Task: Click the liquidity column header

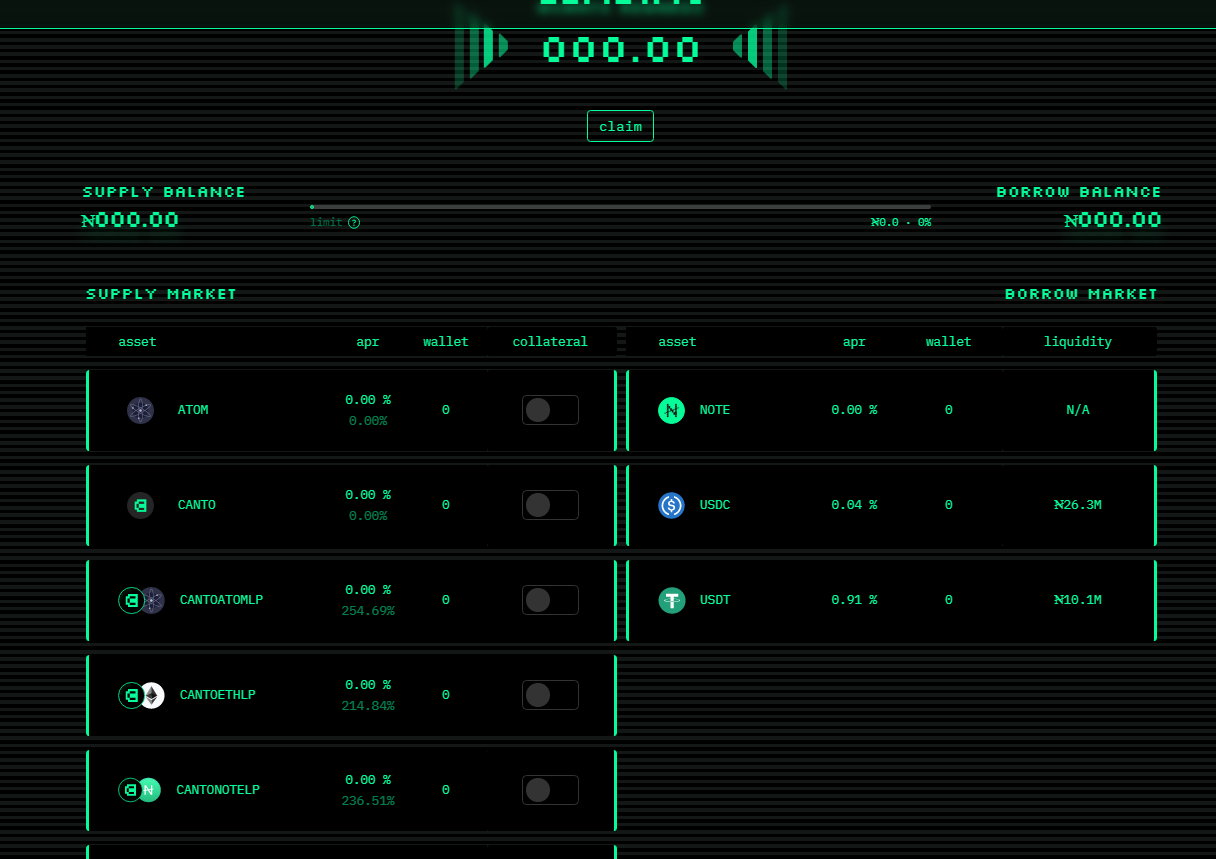Action: (1077, 342)
